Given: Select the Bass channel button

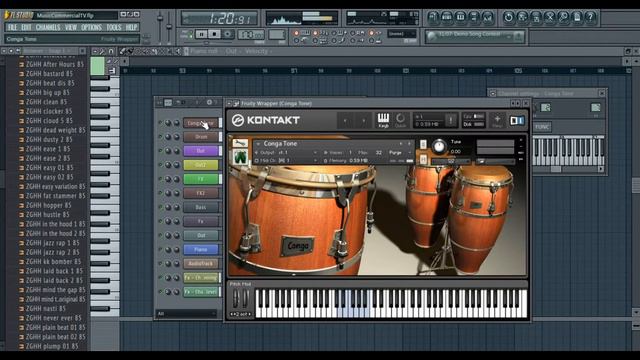Looking at the screenshot, I should click(200, 207).
